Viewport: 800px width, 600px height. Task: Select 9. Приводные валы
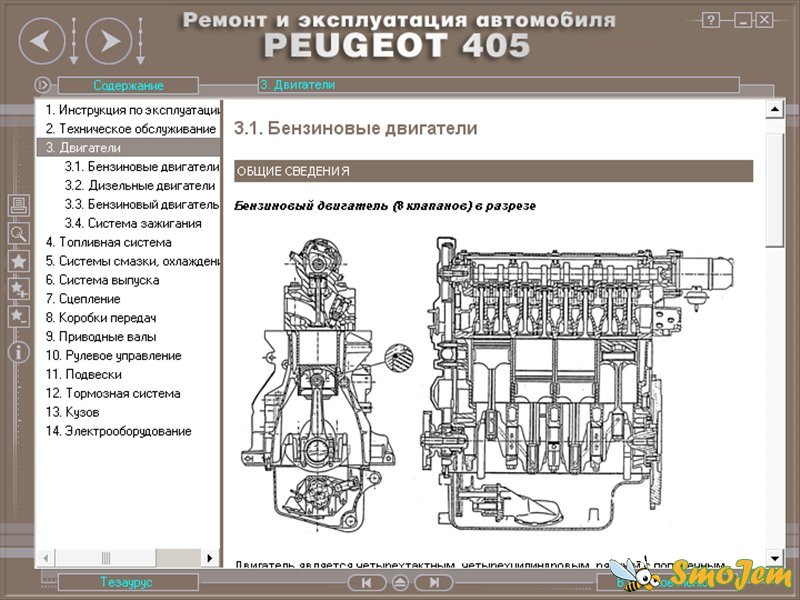tap(101, 336)
